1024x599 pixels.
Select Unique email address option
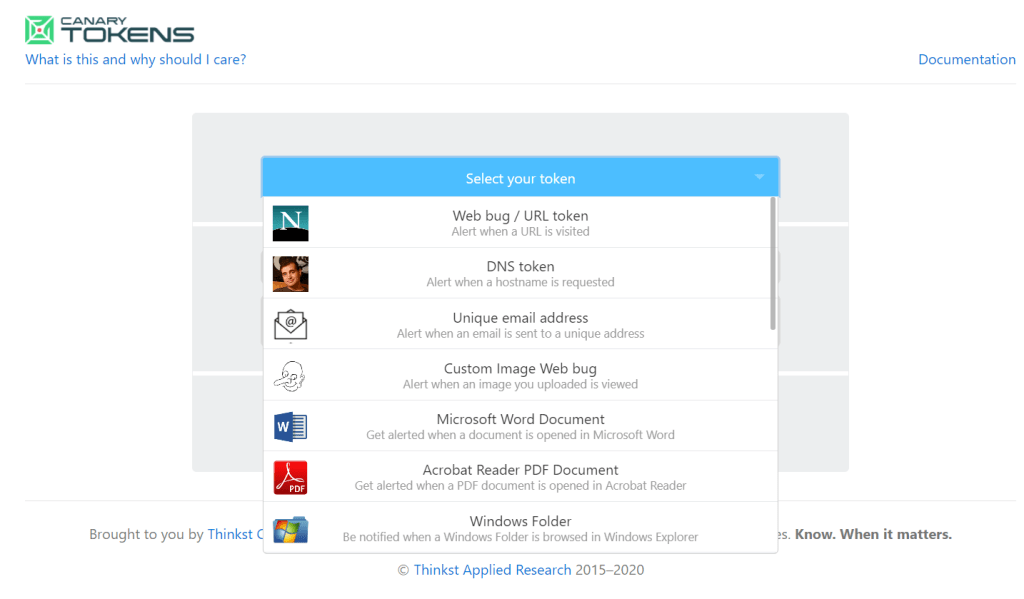tap(520, 324)
